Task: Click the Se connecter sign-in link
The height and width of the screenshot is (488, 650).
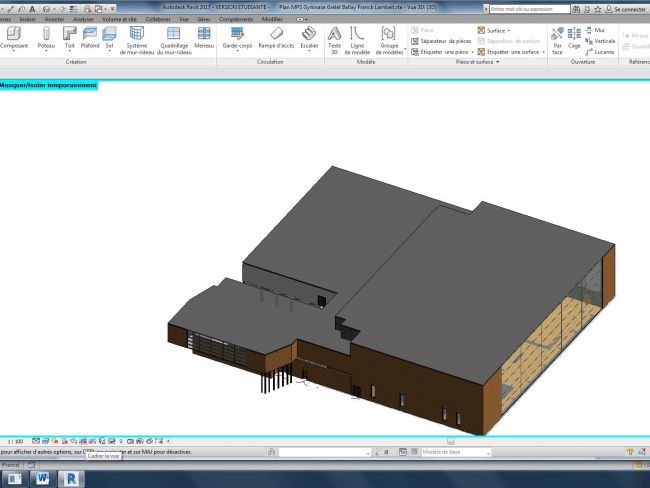Action: (628, 8)
